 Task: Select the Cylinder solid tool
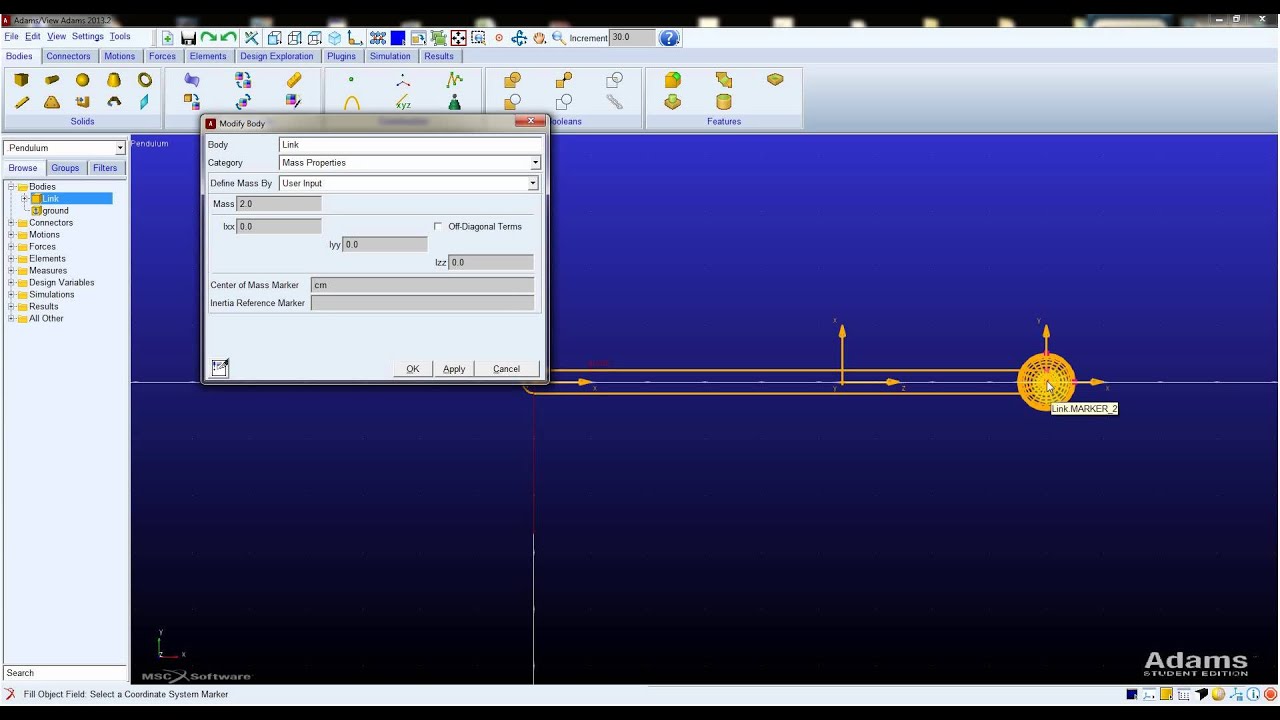click(52, 80)
